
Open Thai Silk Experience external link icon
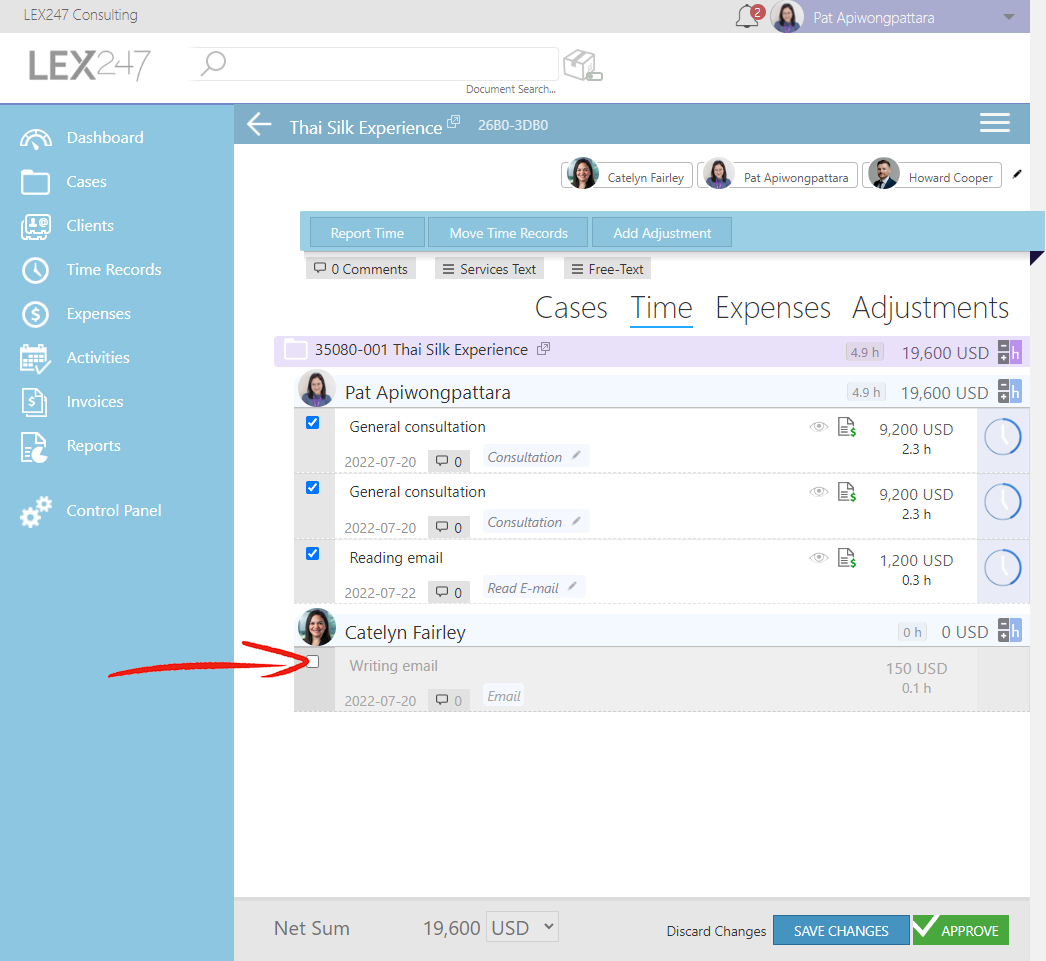pos(454,121)
